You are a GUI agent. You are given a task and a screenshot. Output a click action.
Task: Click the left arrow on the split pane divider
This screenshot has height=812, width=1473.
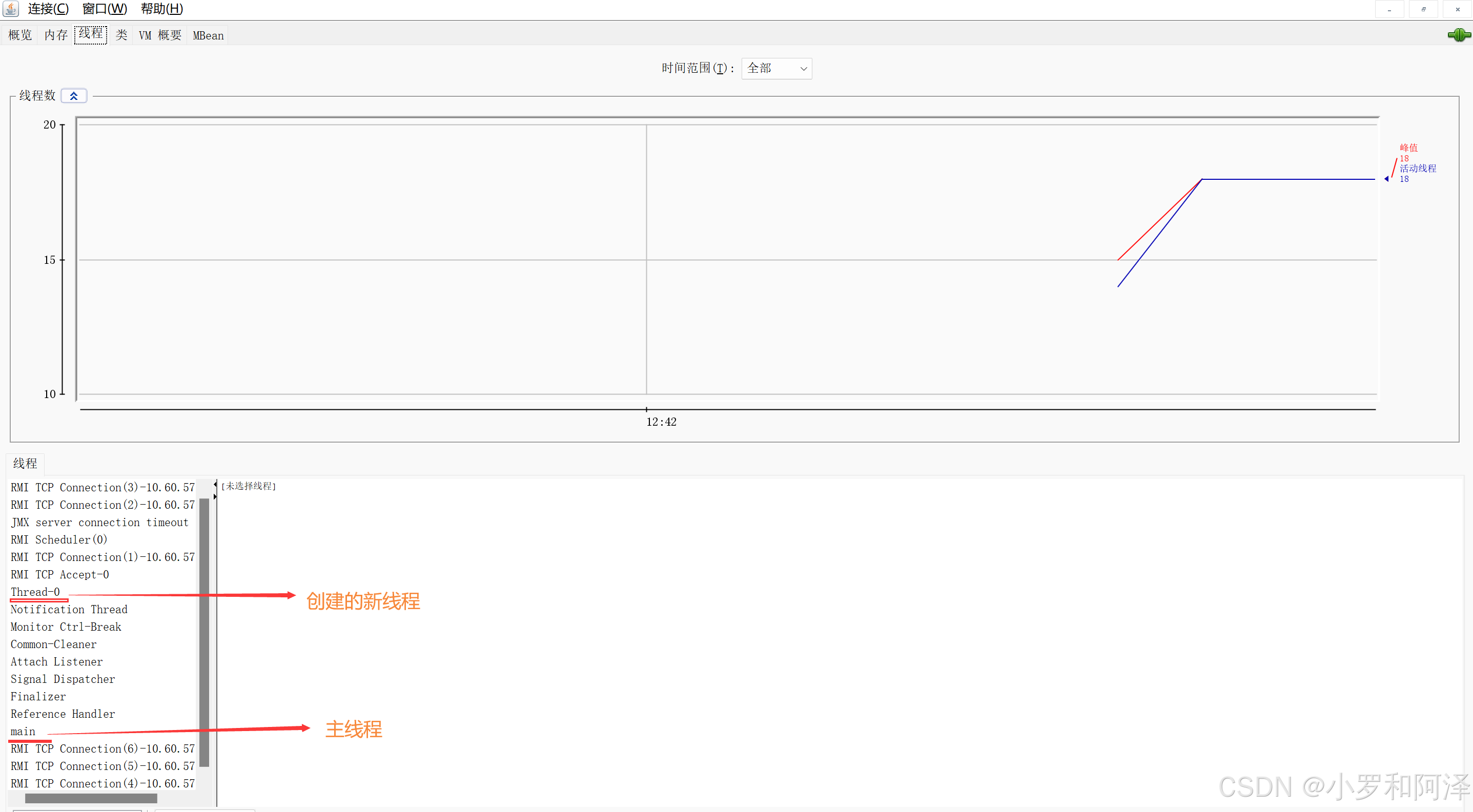pos(215,485)
